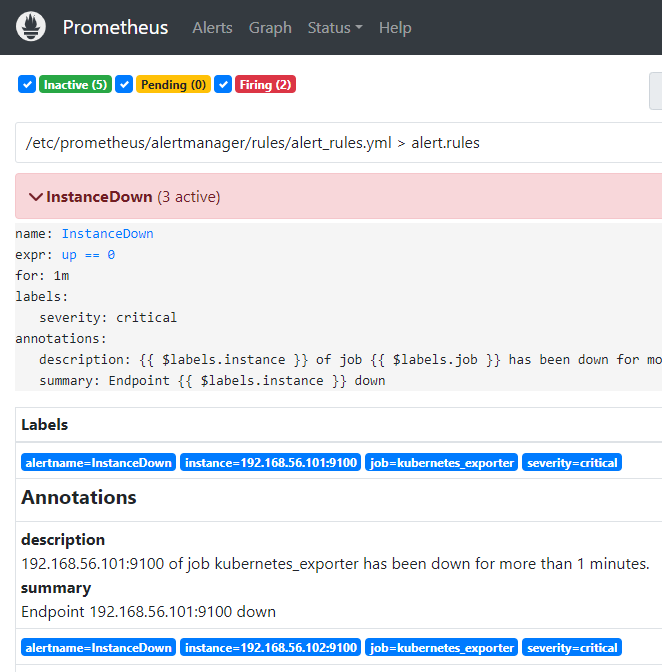Click the red Firing (2) badge
662x672 pixels.
[265, 84]
